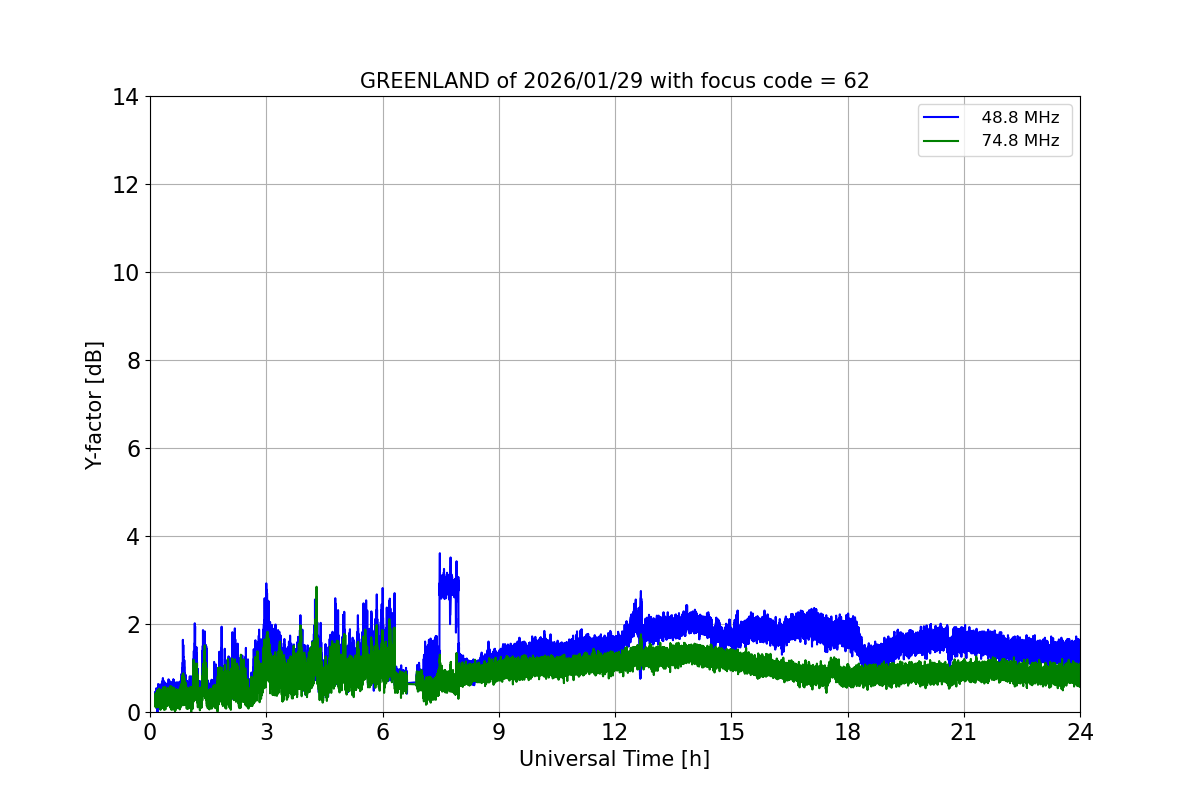Click y-axis tick label 2
Viewport: 1200px width, 800px height.
(x=131, y=625)
